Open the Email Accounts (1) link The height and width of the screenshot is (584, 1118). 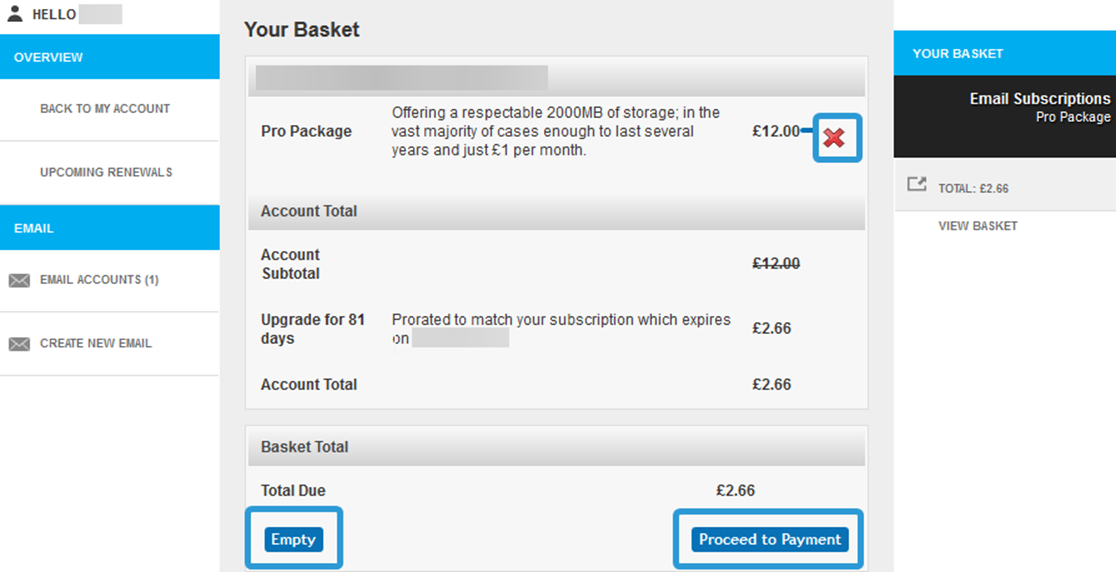click(x=99, y=280)
